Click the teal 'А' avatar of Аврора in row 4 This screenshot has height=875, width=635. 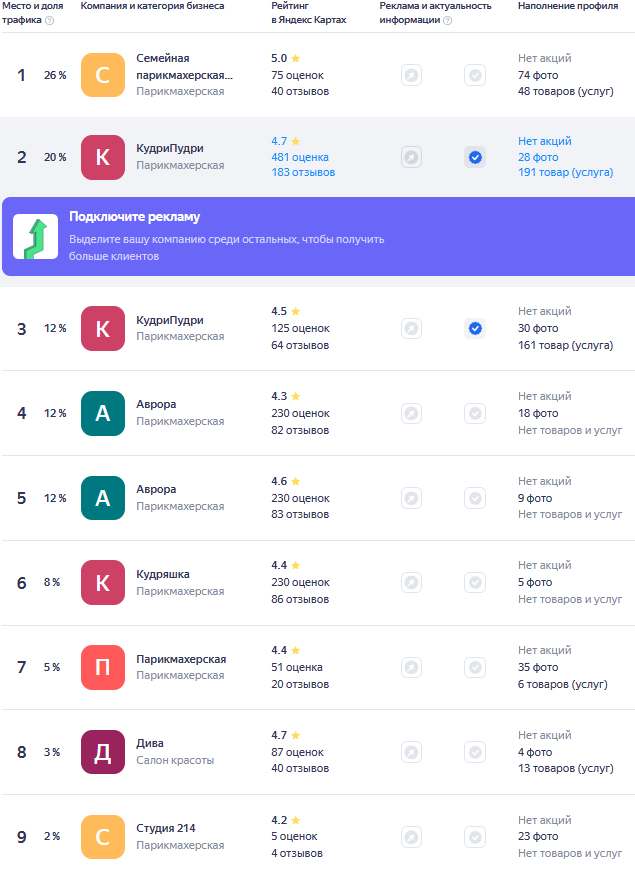point(102,413)
